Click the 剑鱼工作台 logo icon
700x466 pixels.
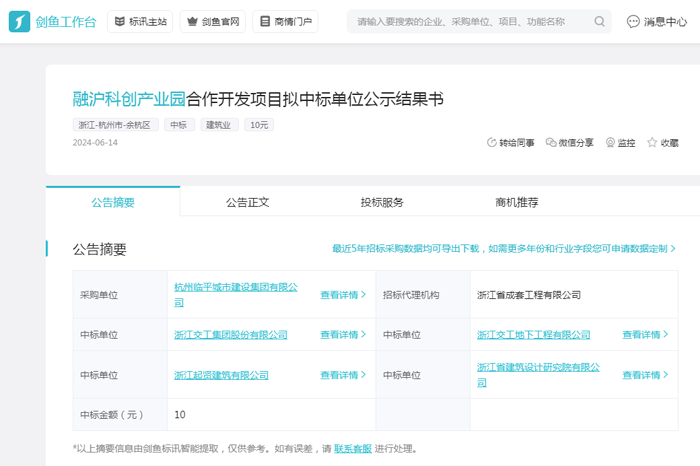click(x=19, y=21)
